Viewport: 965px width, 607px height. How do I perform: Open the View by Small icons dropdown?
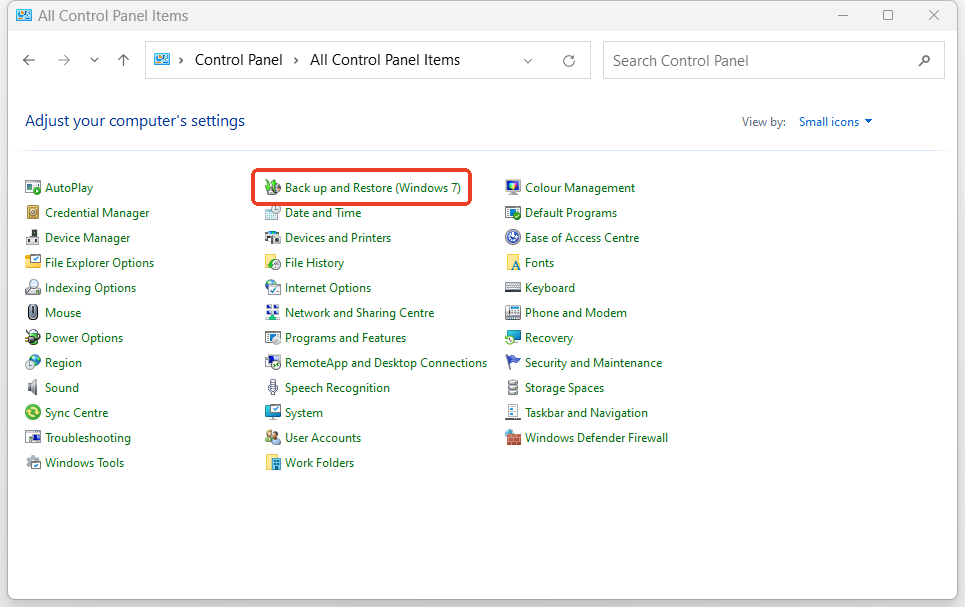pyautogui.click(x=835, y=121)
